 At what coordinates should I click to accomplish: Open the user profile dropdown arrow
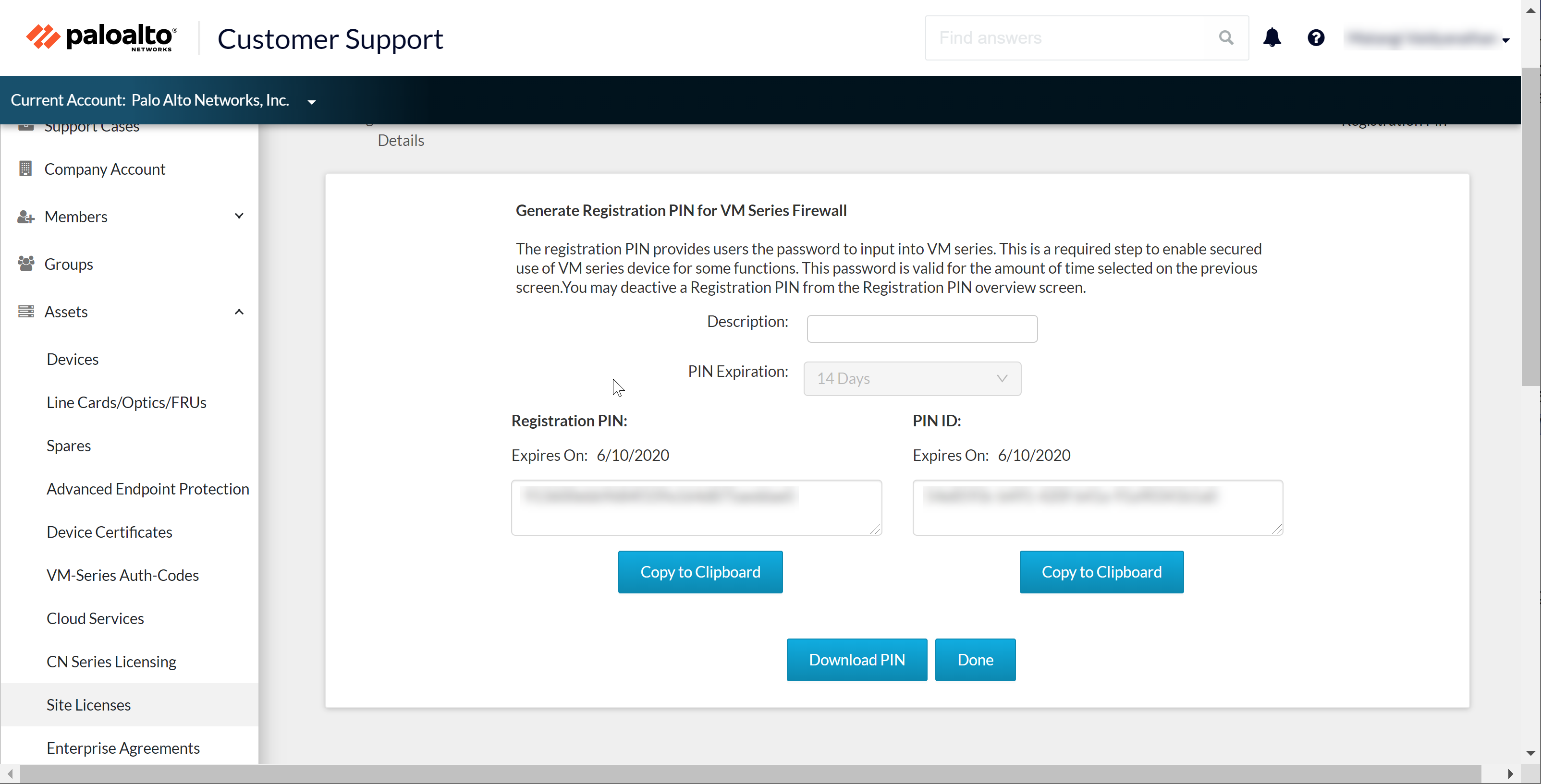1506,40
